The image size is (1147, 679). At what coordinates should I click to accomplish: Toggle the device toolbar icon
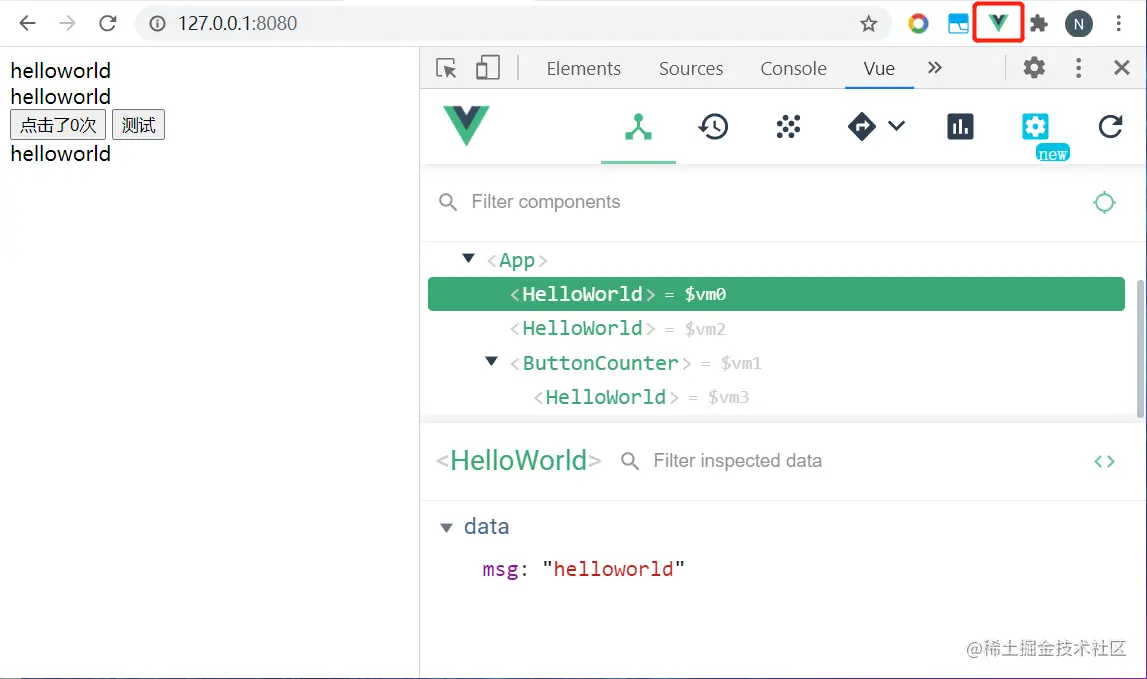487,68
